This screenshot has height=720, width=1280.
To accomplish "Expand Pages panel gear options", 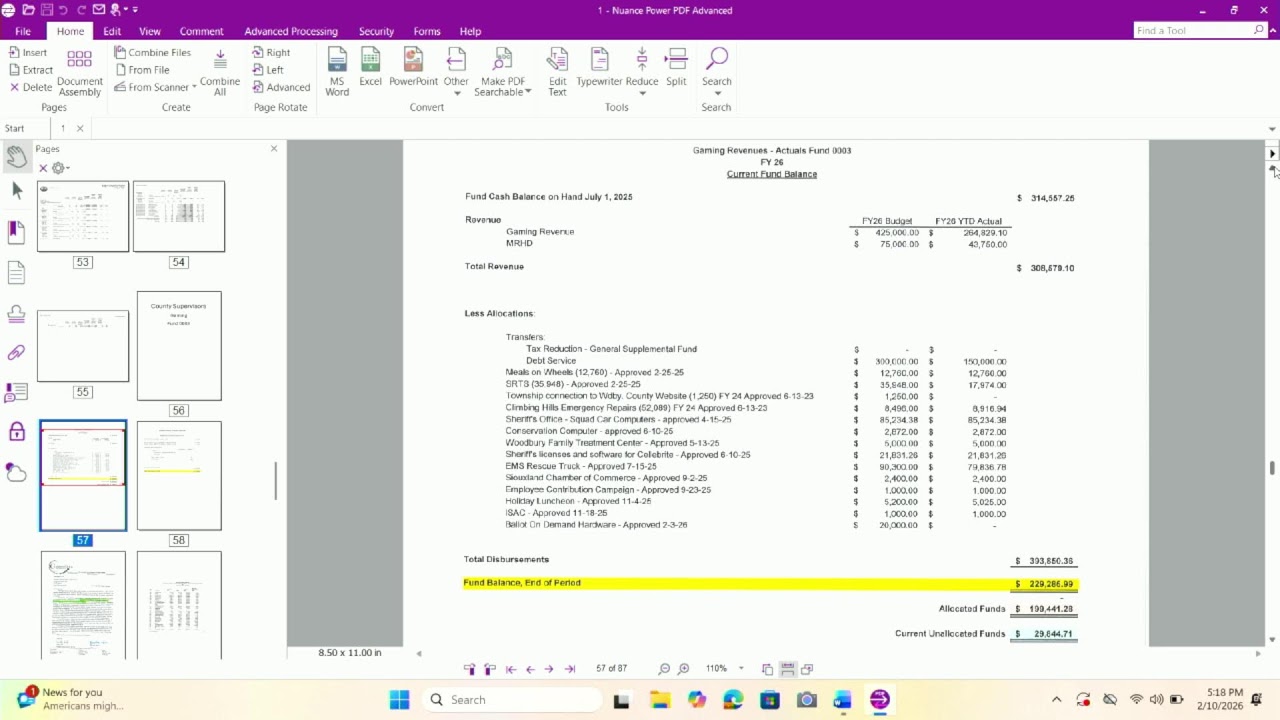I will [60, 168].
